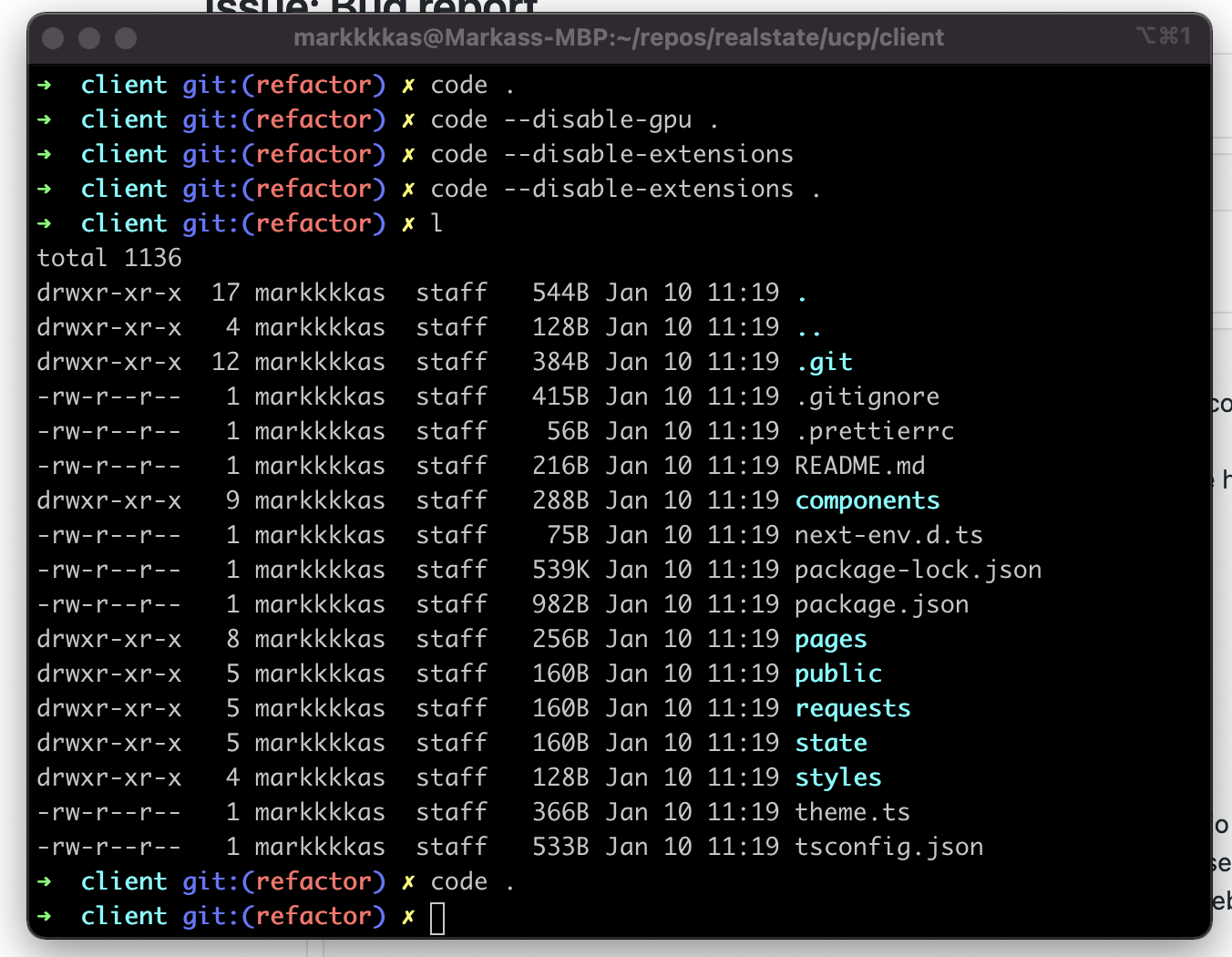Click the pages folder name
Screen dimensions: 1232x957
pos(829,638)
